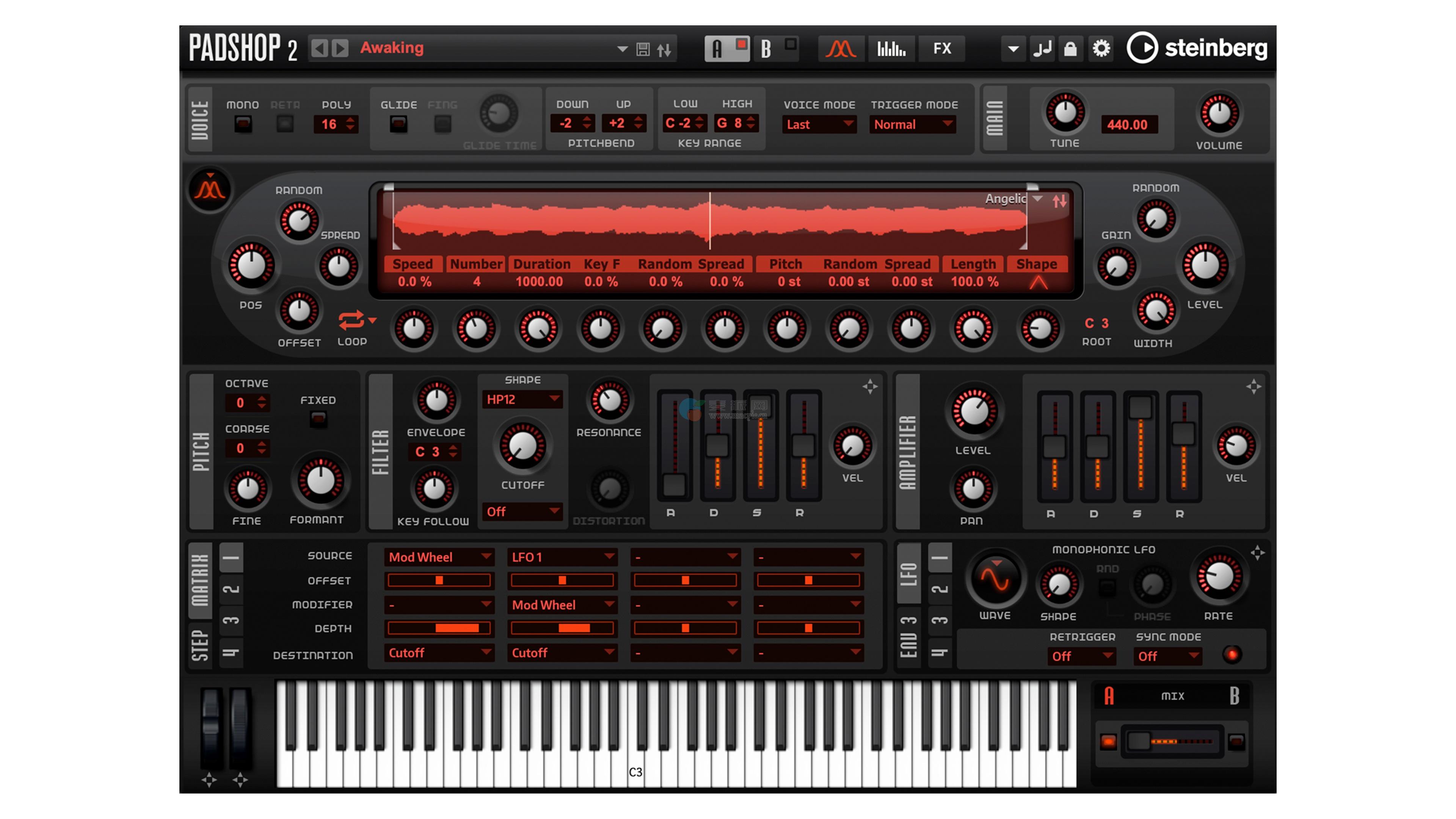Open matrix source LFO 1 dropdown

tap(562, 557)
